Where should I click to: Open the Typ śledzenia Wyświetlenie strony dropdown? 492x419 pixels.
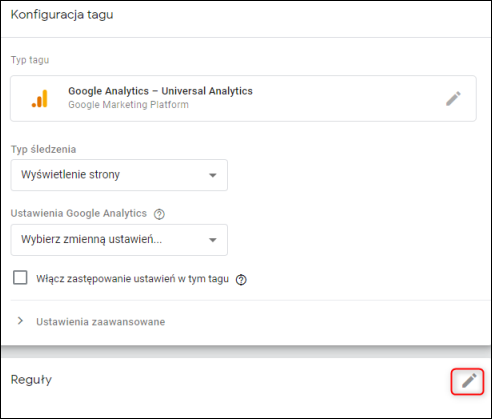(x=119, y=175)
